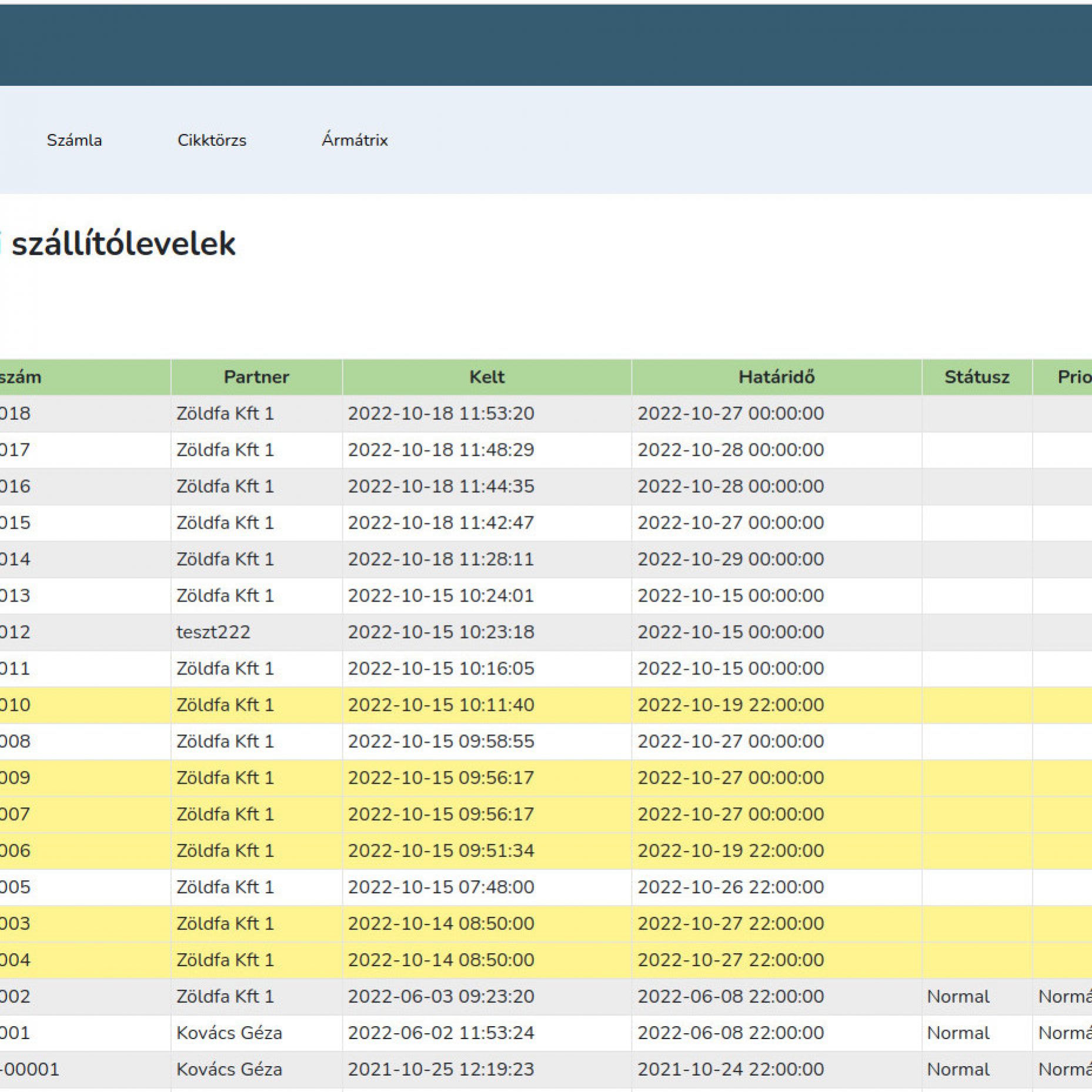Click the Kelt cell 2022-10-18 11:48:29

[440, 450]
